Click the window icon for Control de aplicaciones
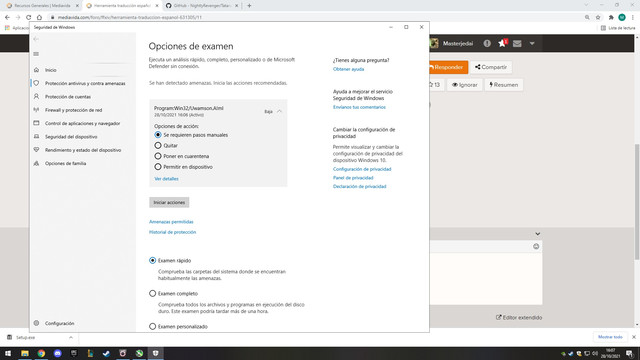Screen dimensions: 640x360 36,123
